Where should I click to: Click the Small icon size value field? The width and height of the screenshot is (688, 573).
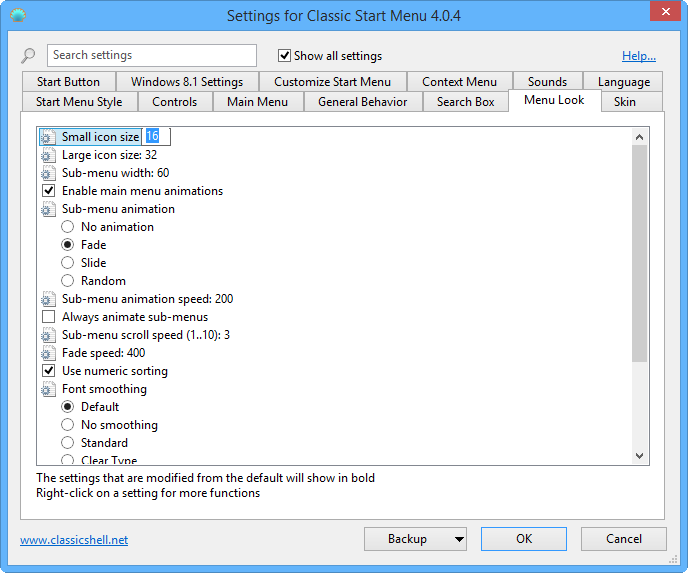[x=156, y=136]
